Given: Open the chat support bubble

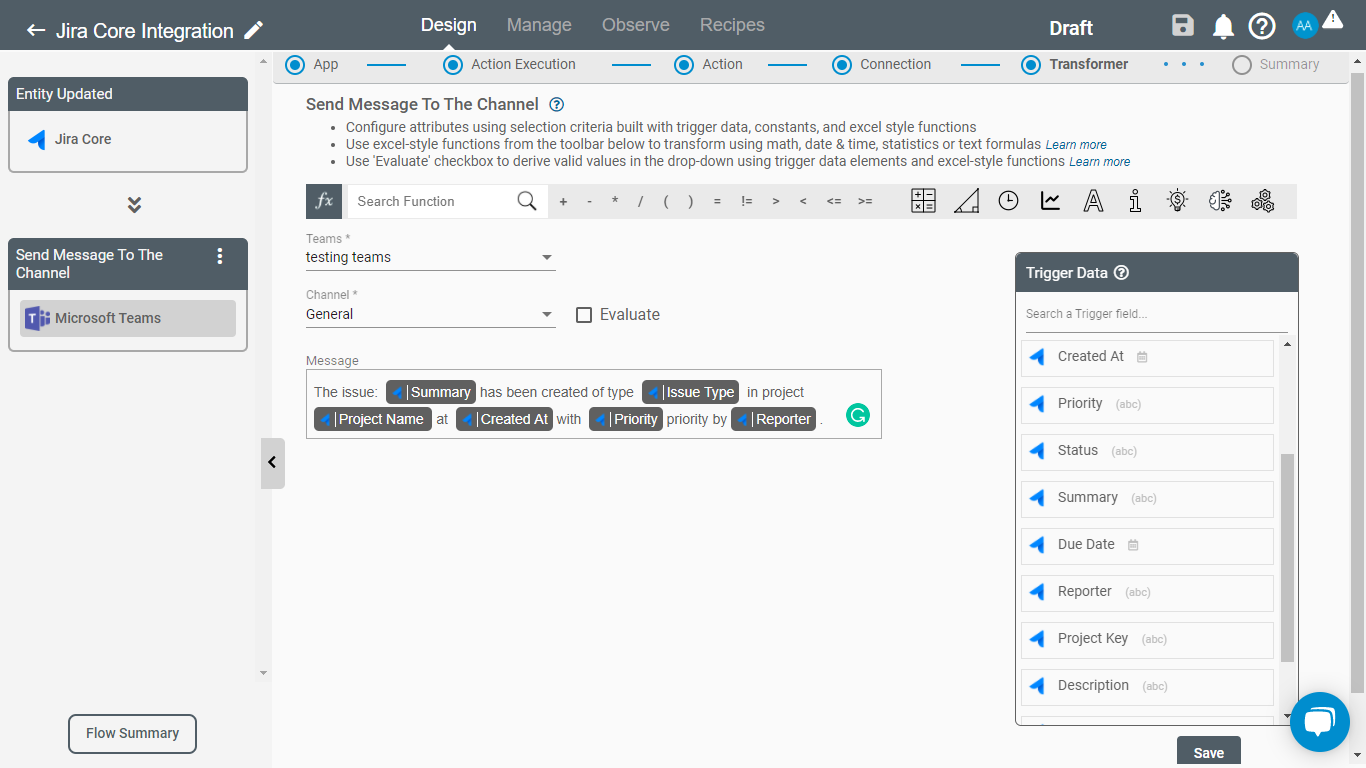Looking at the screenshot, I should (1320, 721).
